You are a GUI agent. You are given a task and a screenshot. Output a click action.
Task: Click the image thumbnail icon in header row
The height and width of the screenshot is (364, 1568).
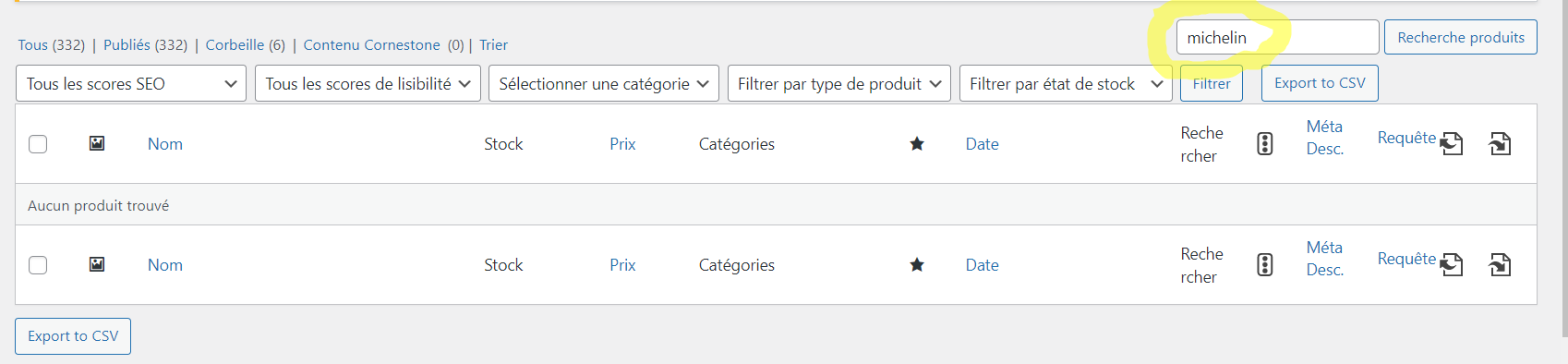97,143
